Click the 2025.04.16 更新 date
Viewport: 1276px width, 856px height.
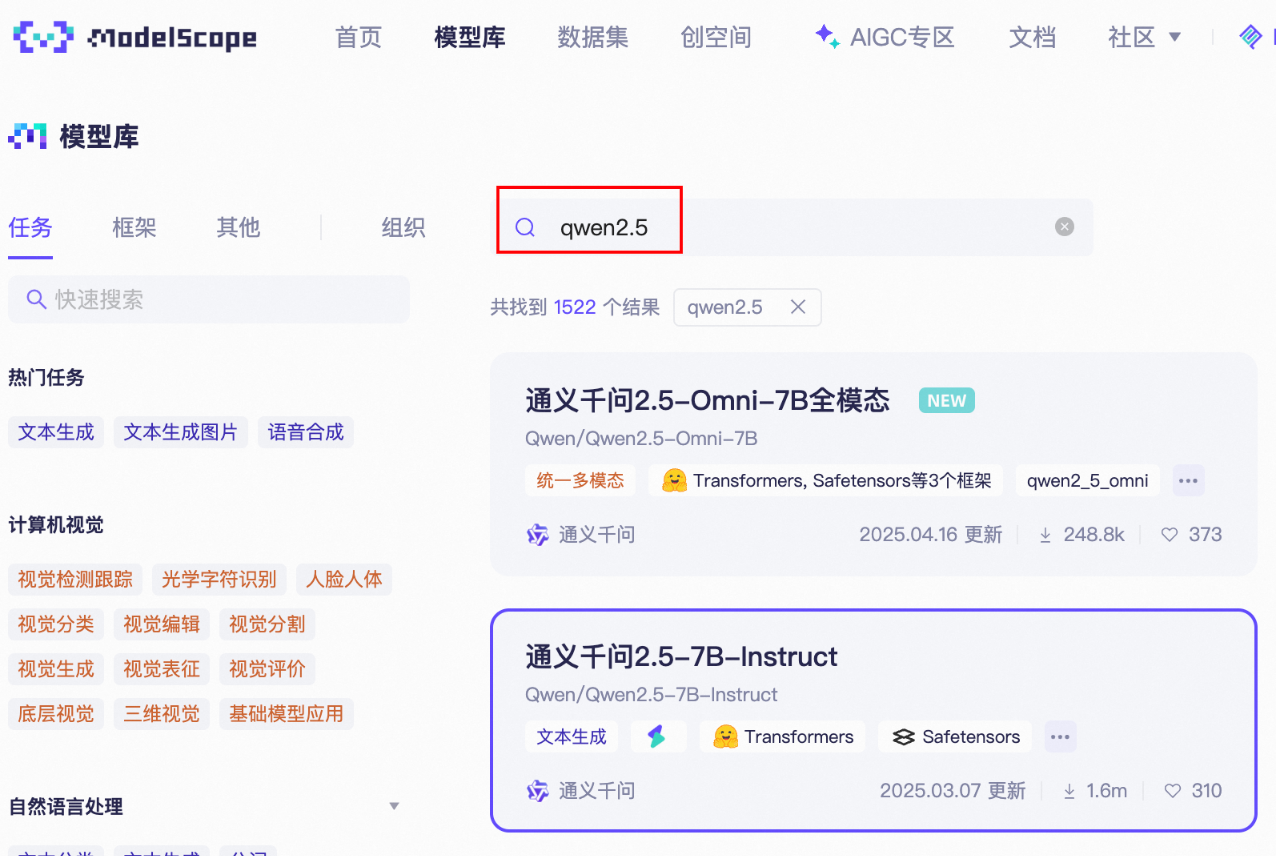pos(931,535)
